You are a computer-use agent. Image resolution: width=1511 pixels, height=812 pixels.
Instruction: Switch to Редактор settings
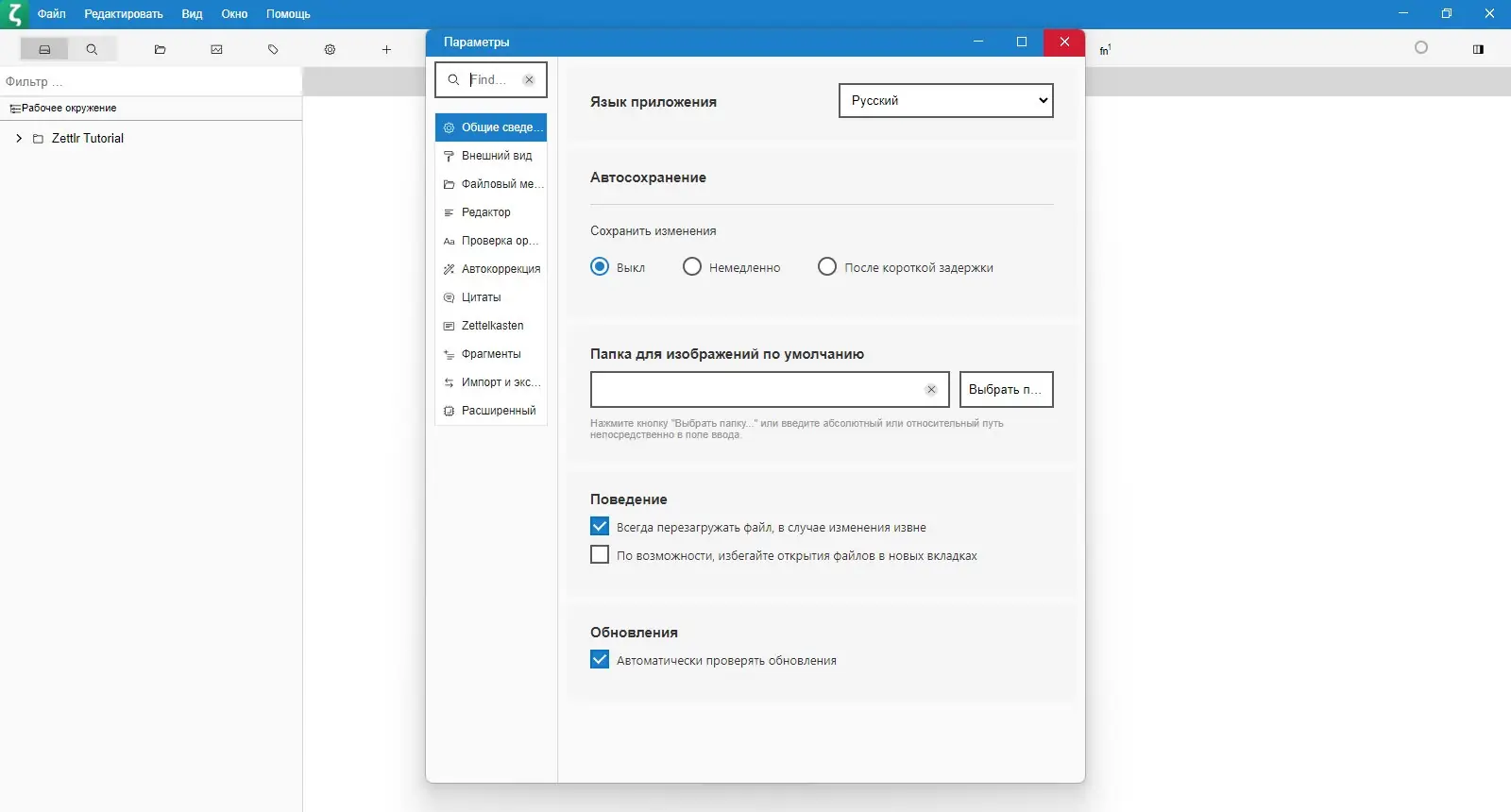click(491, 212)
